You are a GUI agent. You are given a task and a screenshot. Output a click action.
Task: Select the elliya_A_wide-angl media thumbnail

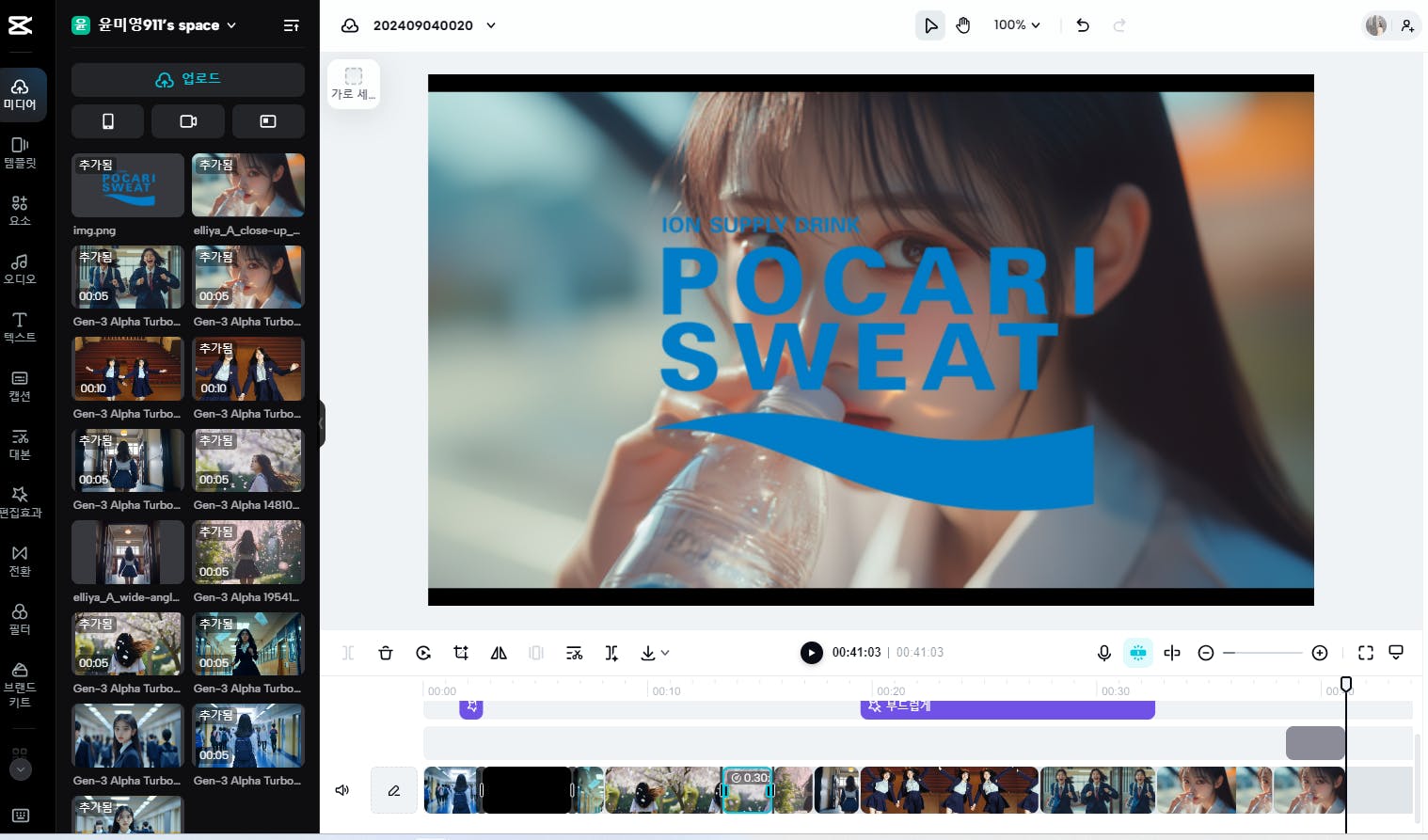coord(128,552)
